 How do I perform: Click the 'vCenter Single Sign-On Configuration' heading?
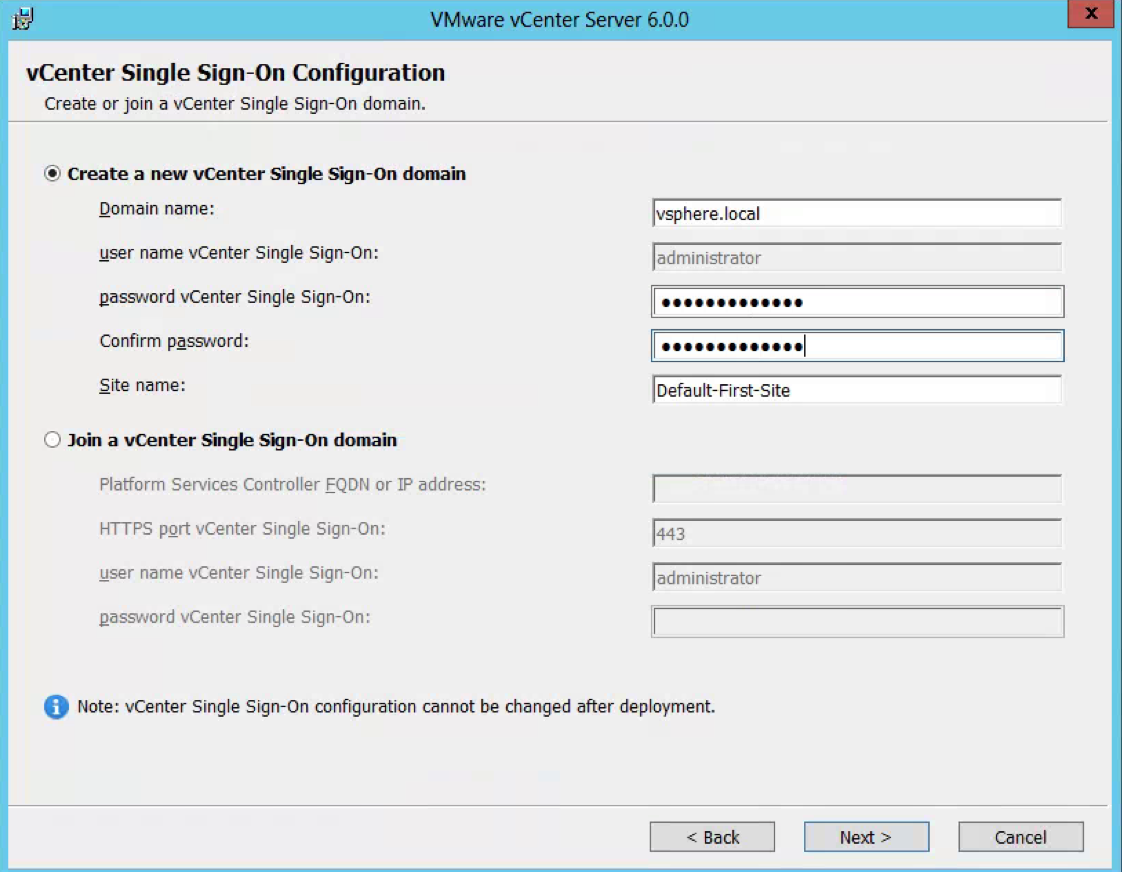coord(235,73)
